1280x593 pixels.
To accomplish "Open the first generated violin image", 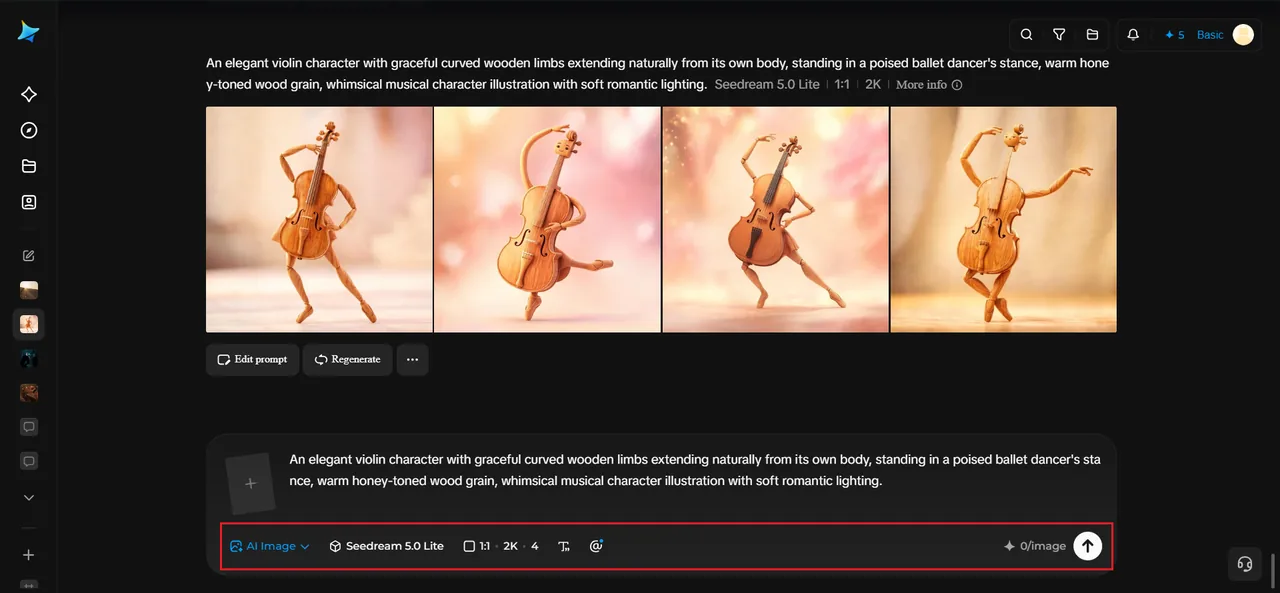I will tap(319, 219).
